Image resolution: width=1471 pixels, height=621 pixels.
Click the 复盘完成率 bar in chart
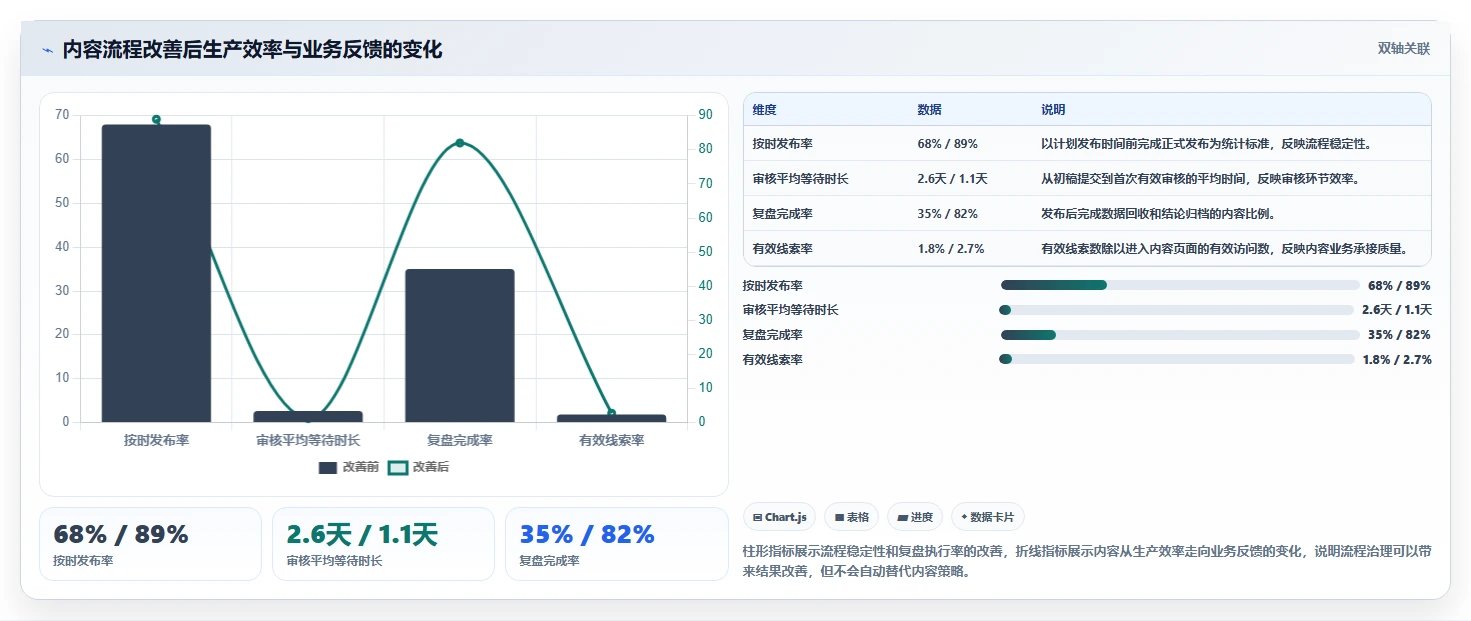click(x=460, y=345)
